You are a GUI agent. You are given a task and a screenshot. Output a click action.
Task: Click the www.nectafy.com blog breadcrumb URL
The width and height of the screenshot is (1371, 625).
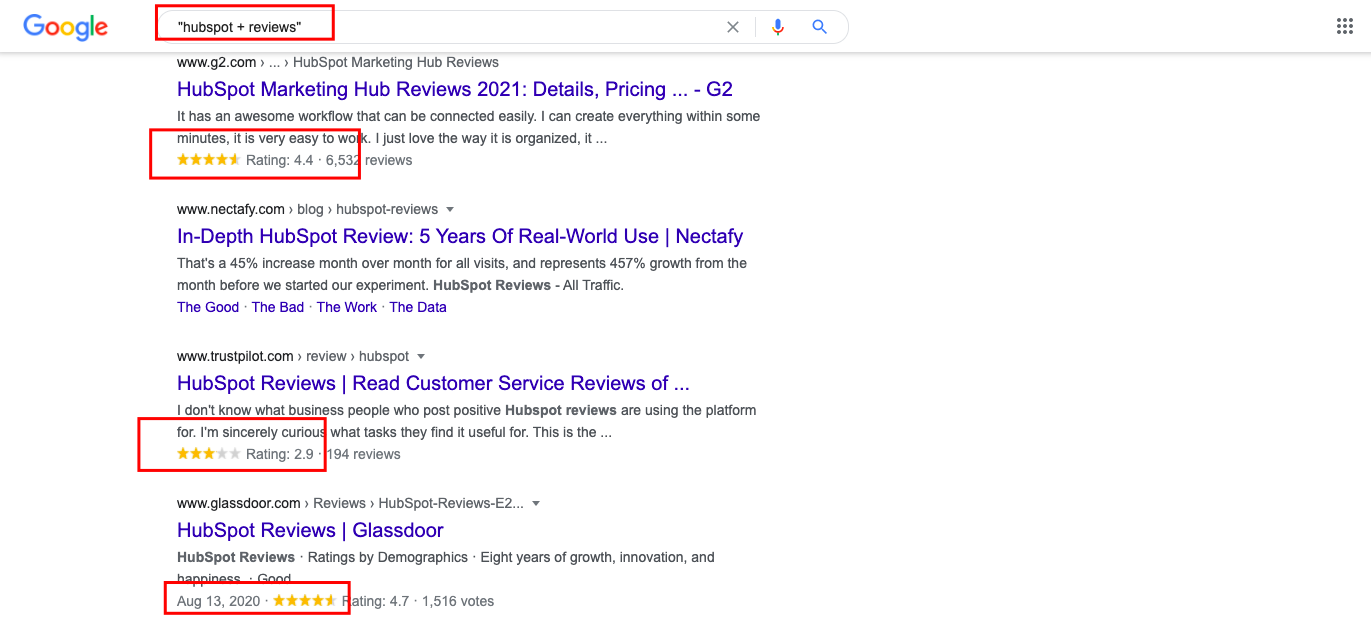tap(307, 209)
